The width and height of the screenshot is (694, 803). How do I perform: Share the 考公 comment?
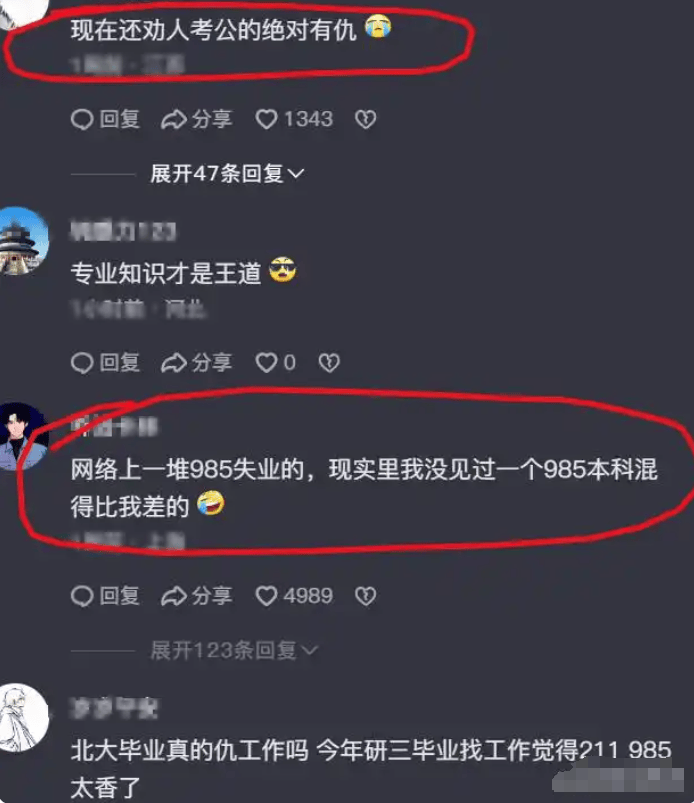[x=196, y=119]
